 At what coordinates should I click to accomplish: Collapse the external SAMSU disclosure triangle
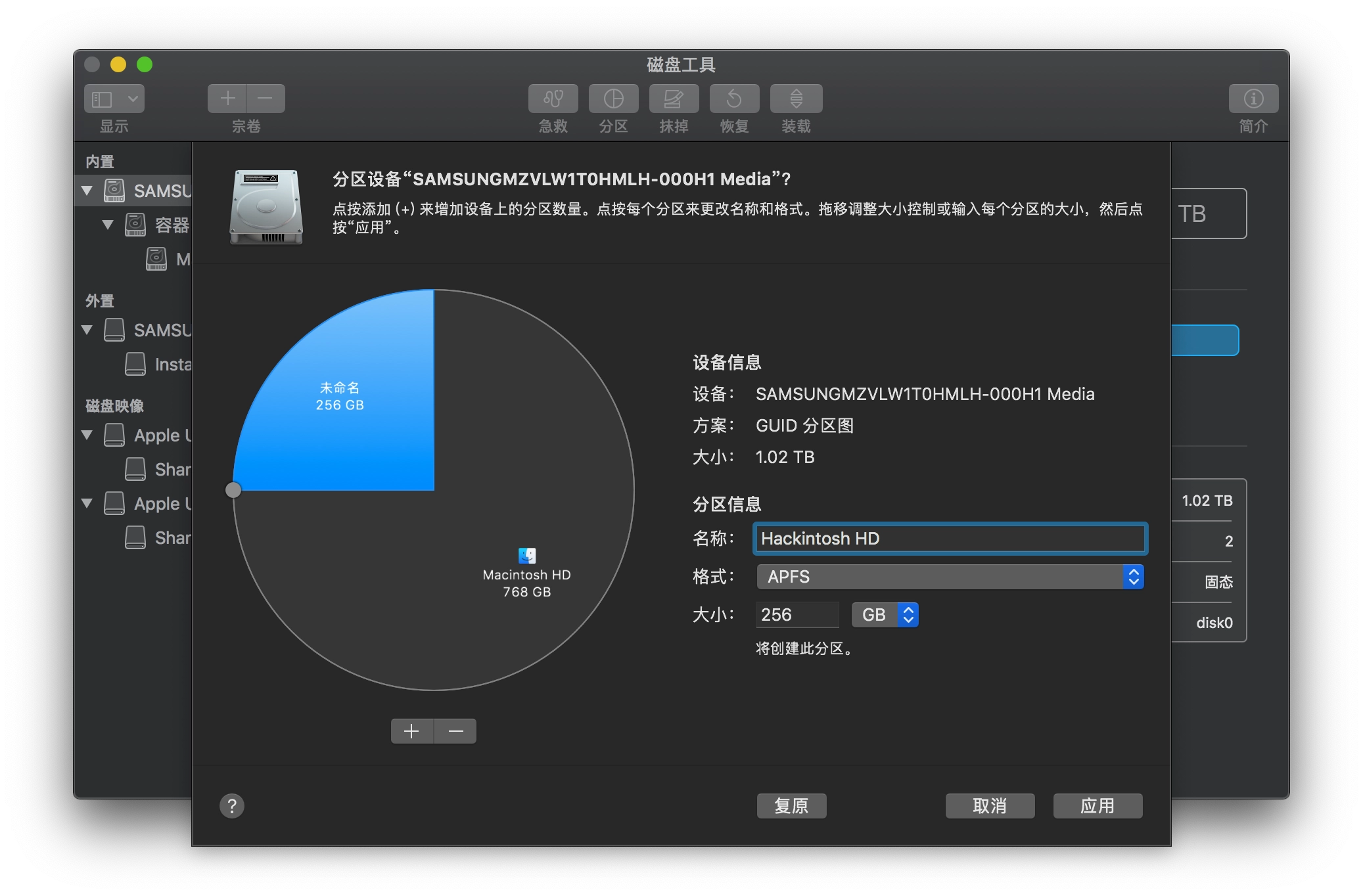(x=87, y=330)
